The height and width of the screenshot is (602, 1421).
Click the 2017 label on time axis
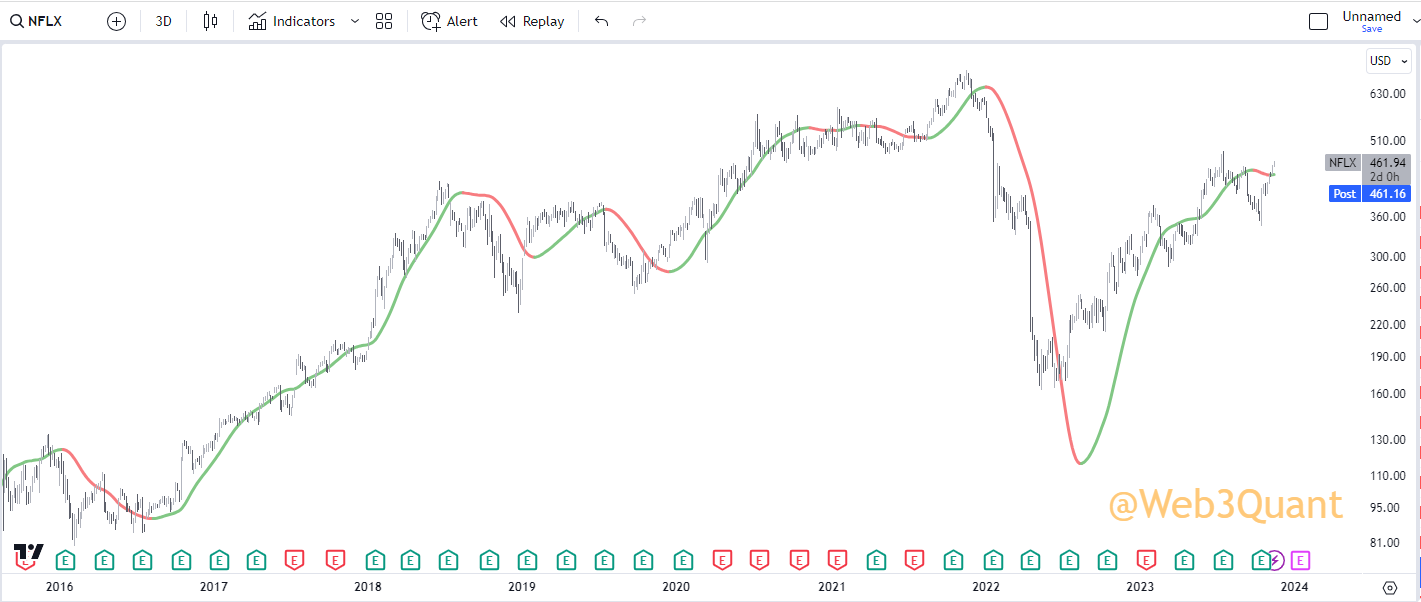(x=213, y=587)
